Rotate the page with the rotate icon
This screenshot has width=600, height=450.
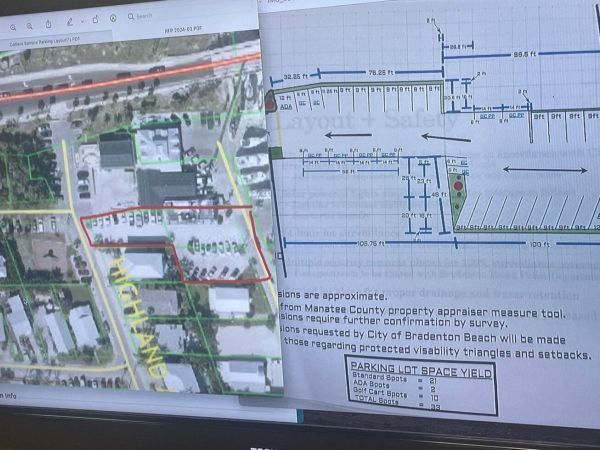96,19
